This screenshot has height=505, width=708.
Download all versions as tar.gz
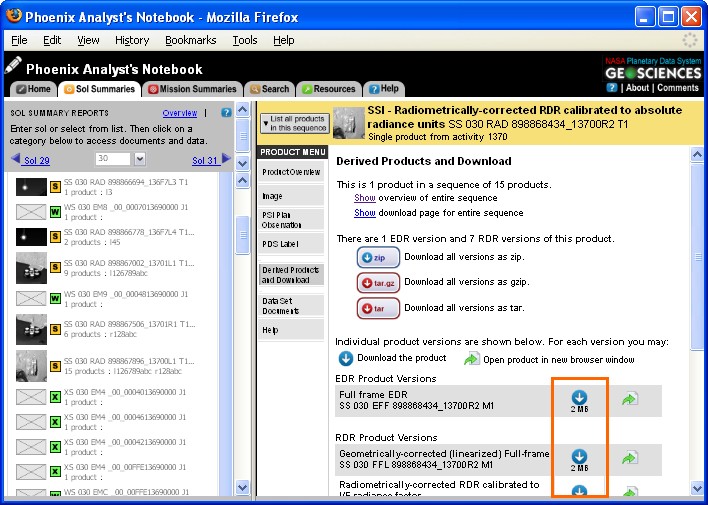378,283
